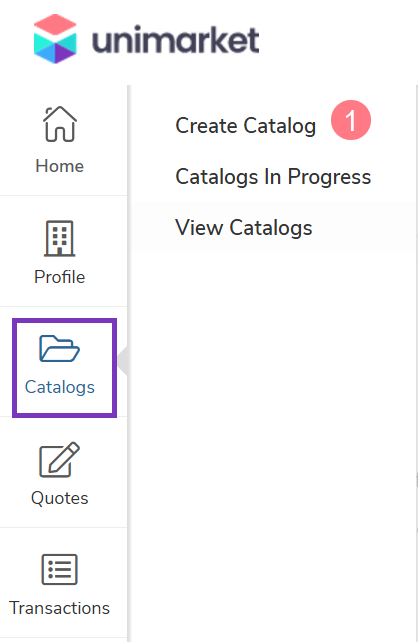Click the Quotes label in sidebar
Screen dimensions: 418x642
coord(60,498)
